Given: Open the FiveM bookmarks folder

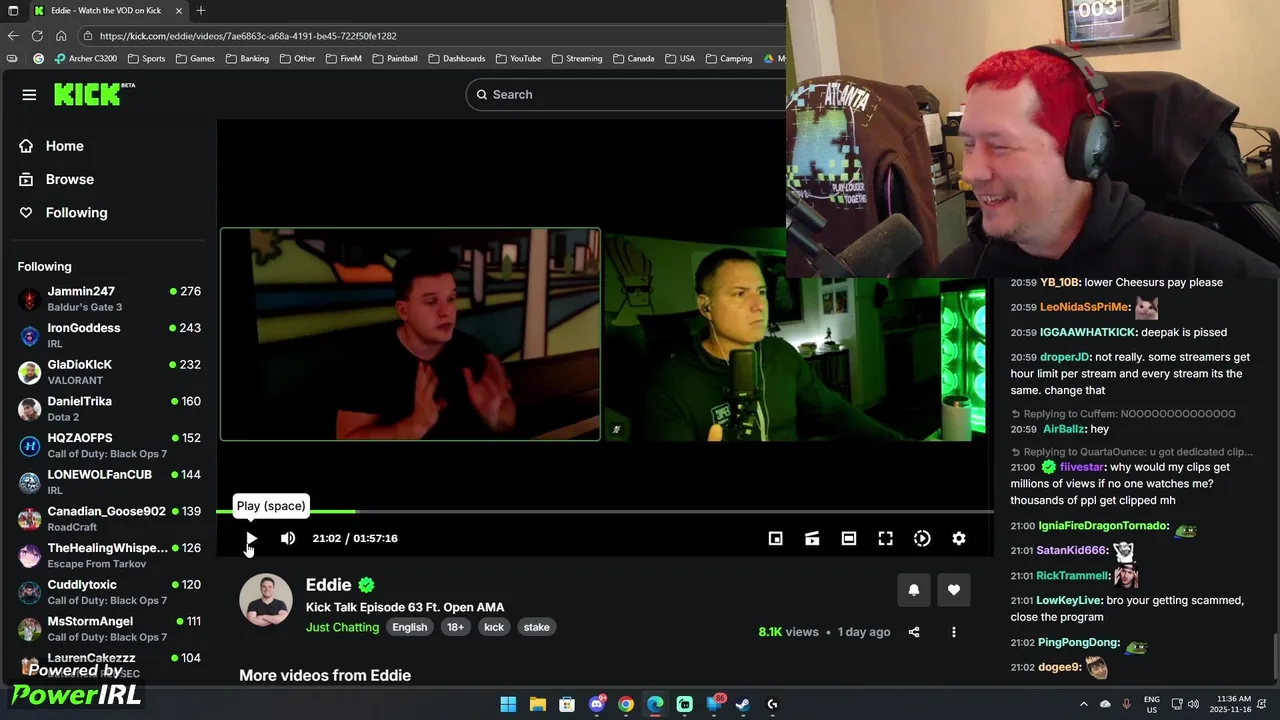Looking at the screenshot, I should [343, 58].
